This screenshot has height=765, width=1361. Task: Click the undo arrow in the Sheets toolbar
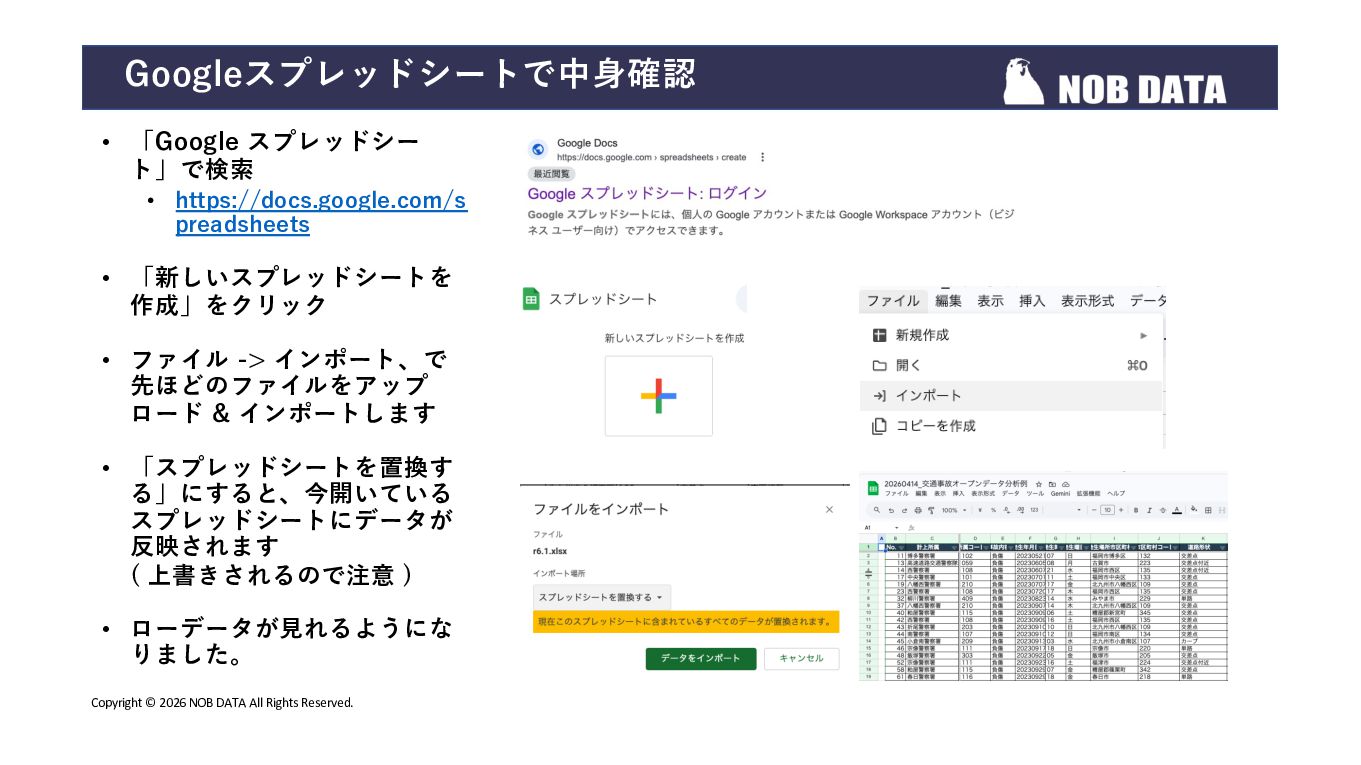point(891,510)
